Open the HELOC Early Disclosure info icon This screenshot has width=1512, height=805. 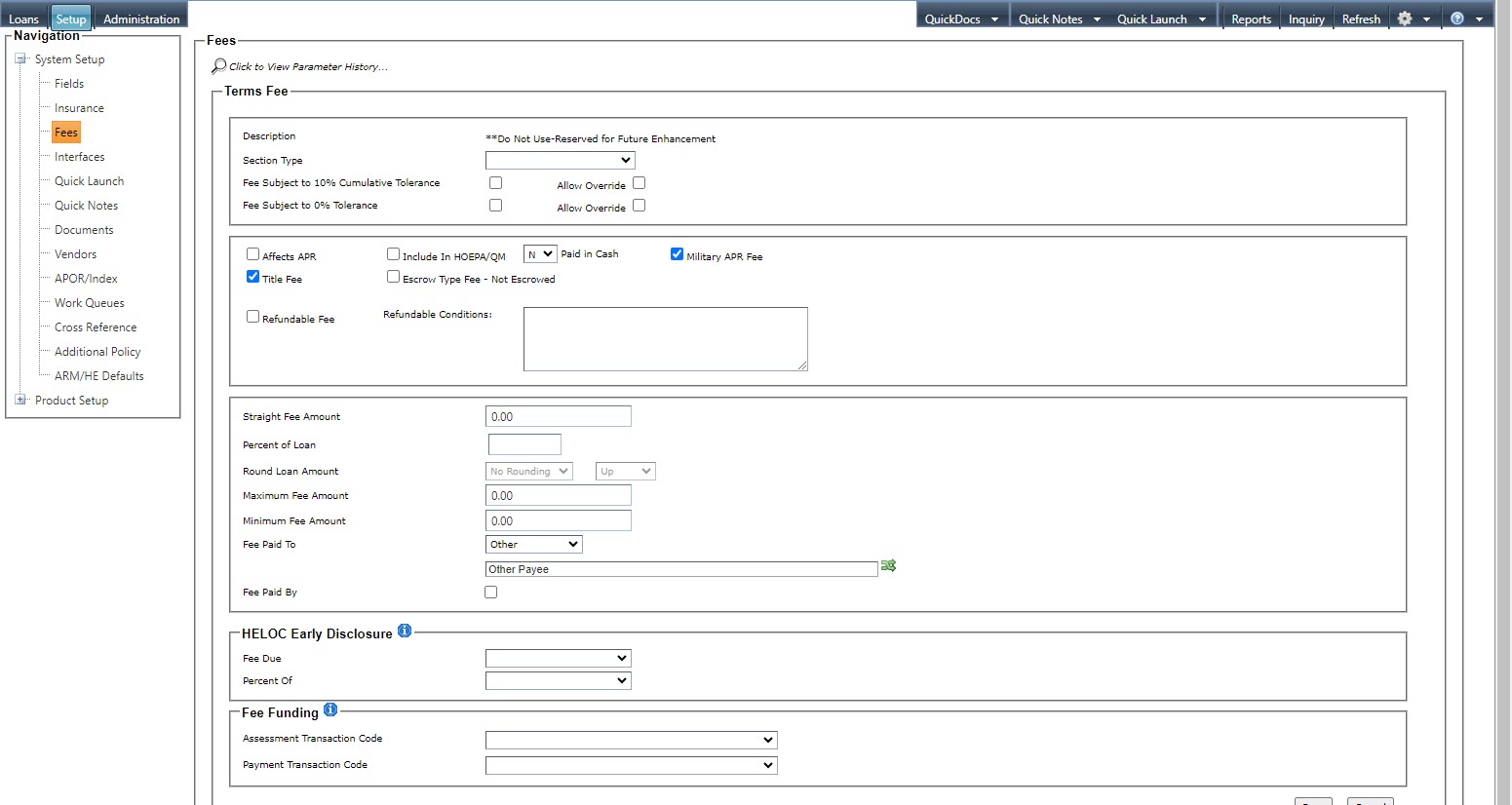click(405, 632)
